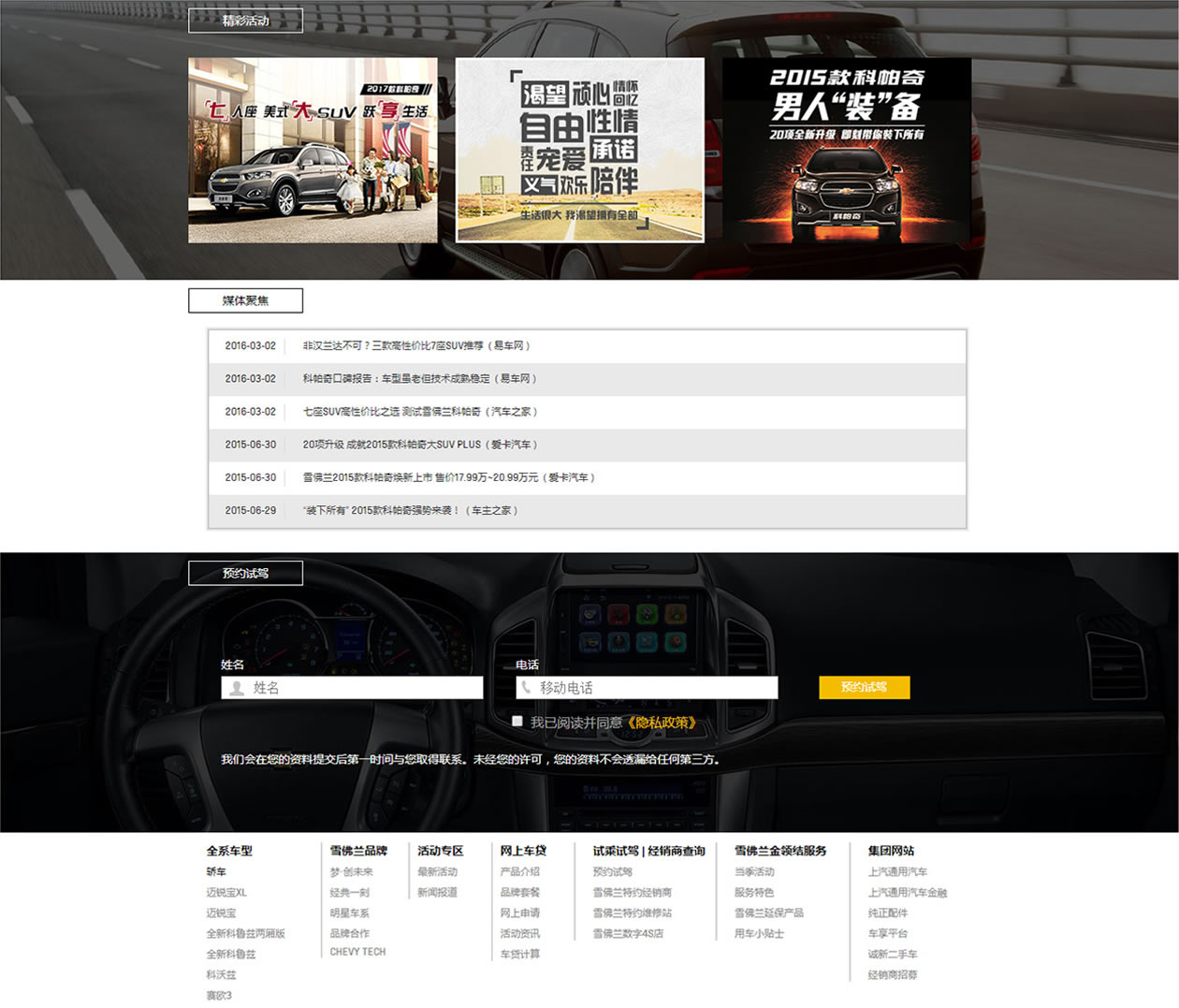The height and width of the screenshot is (1008, 1179).
Task: Click the 活动专区 footer heading
Action: (x=441, y=851)
